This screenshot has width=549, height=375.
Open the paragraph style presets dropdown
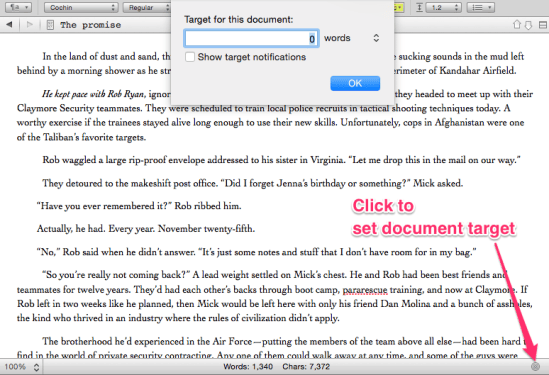tap(19, 7)
